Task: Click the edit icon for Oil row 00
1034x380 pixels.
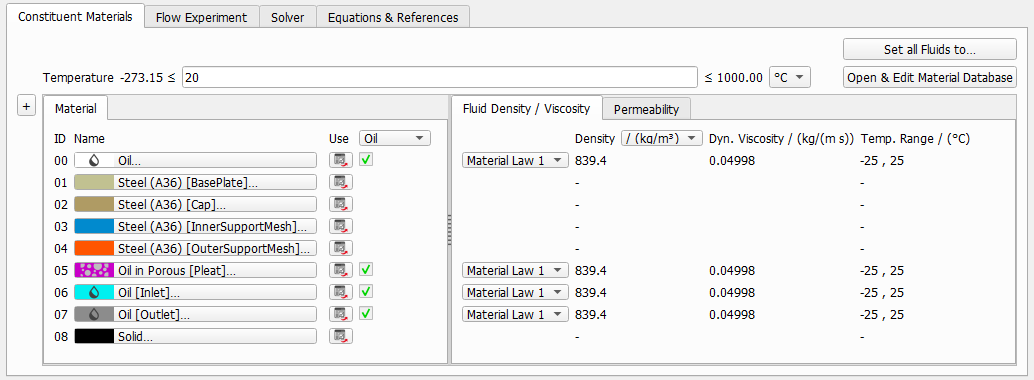Action: [x=341, y=160]
